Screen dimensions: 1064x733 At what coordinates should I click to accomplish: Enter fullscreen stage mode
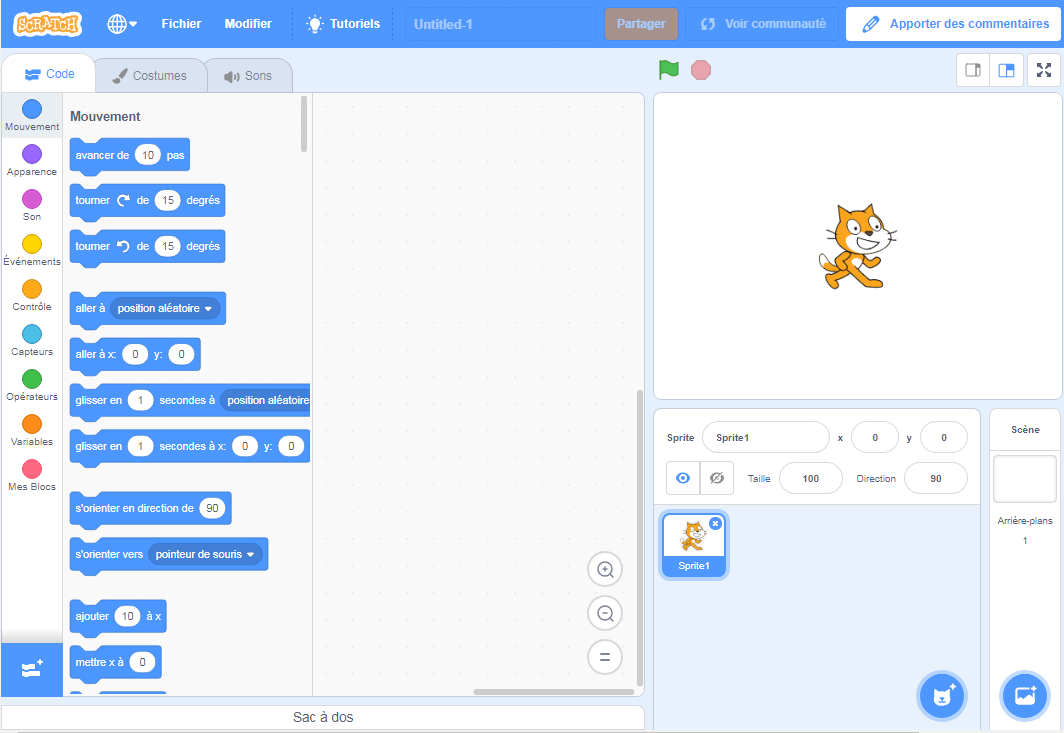(1043, 70)
